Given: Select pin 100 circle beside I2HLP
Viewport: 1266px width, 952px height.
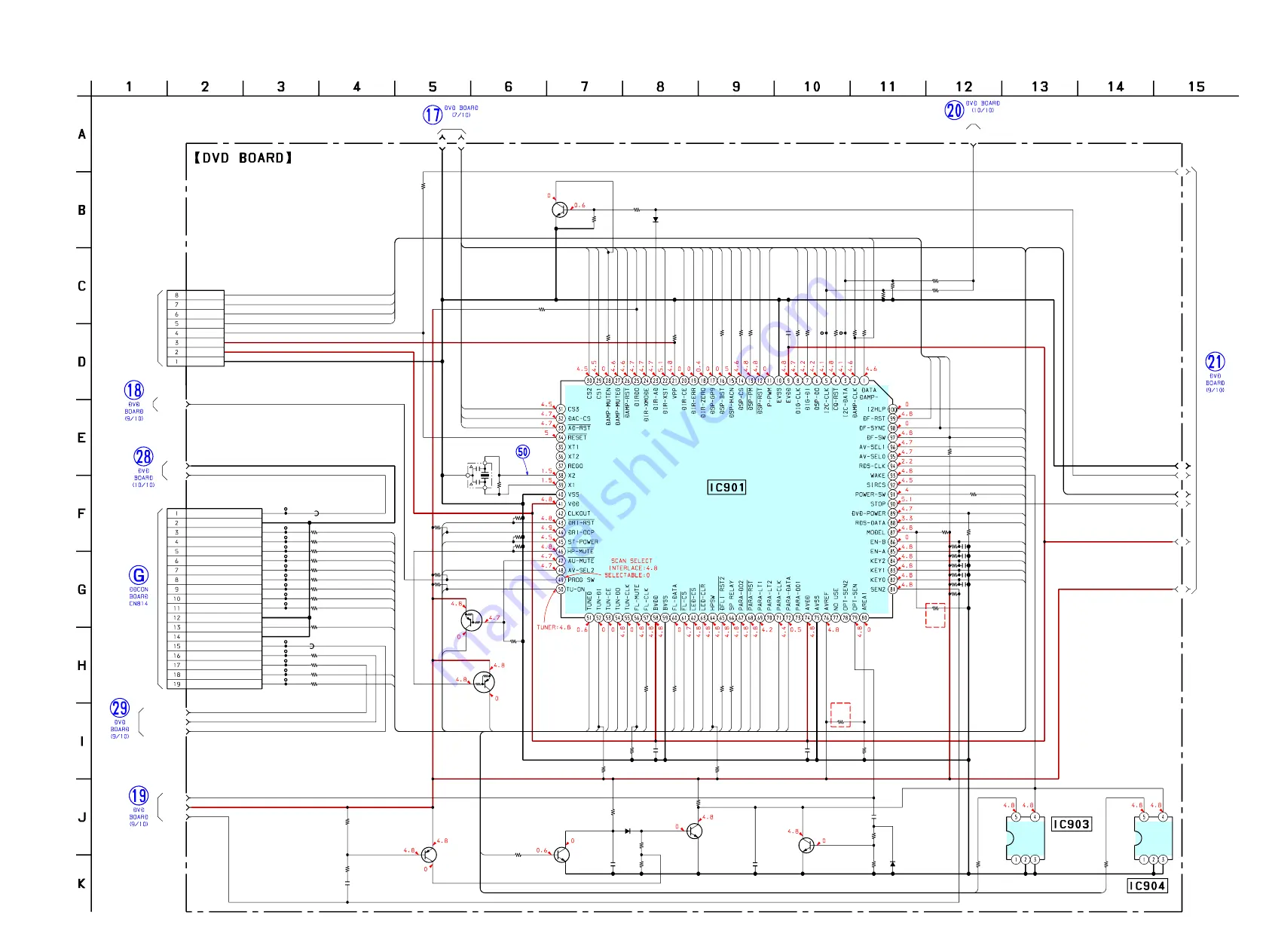Looking at the screenshot, I should pyautogui.click(x=892, y=409).
